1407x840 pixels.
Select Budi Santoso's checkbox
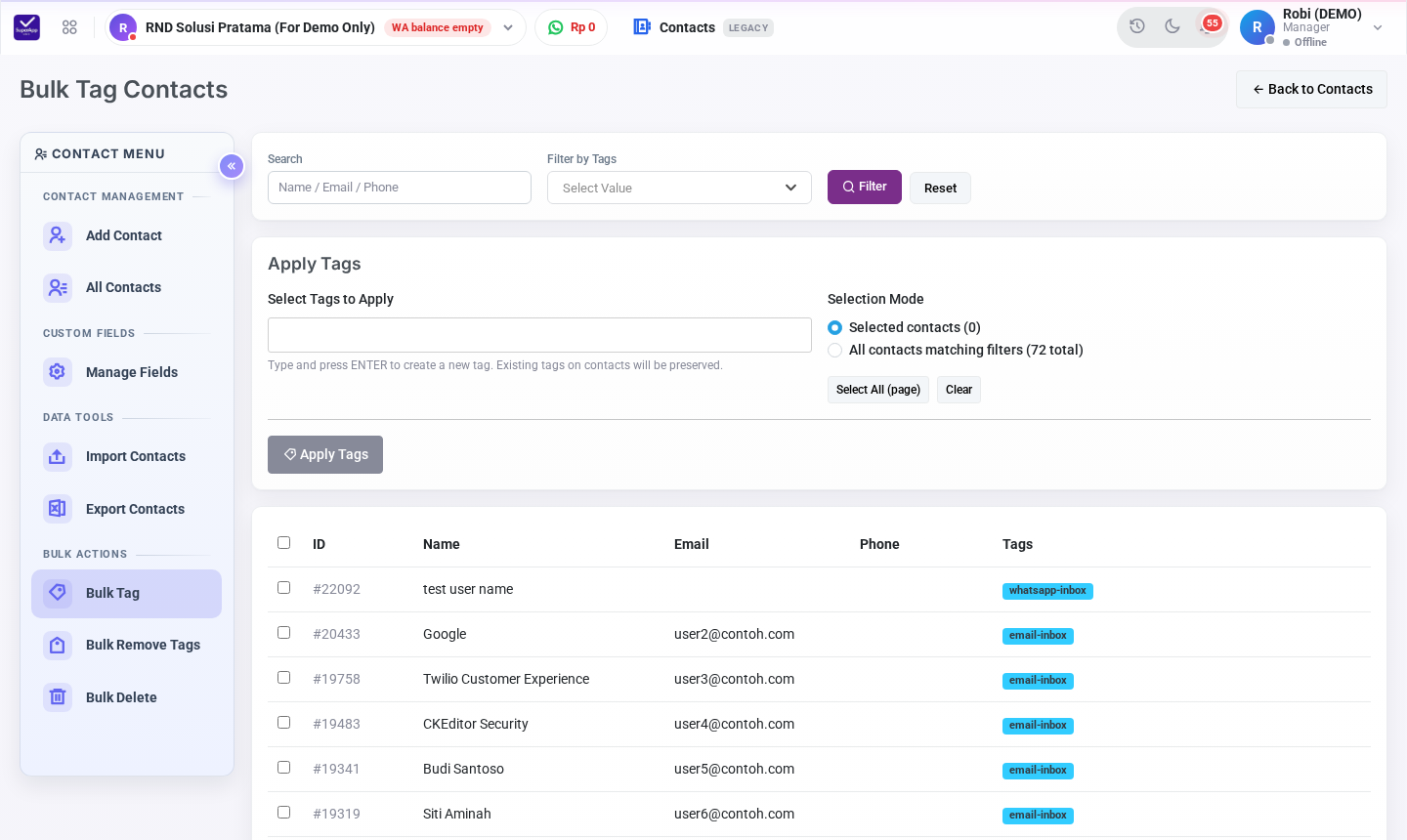point(284,768)
